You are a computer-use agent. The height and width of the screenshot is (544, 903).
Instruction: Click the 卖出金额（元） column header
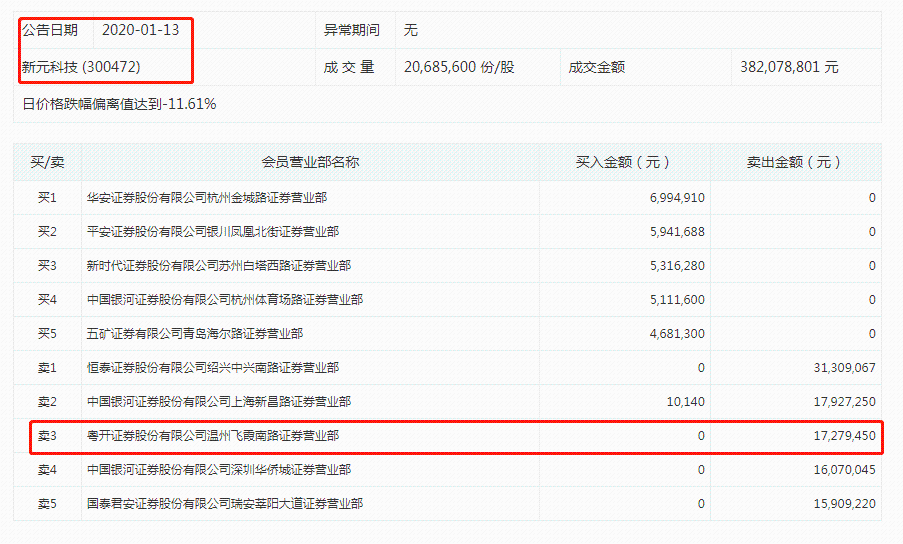(x=794, y=162)
